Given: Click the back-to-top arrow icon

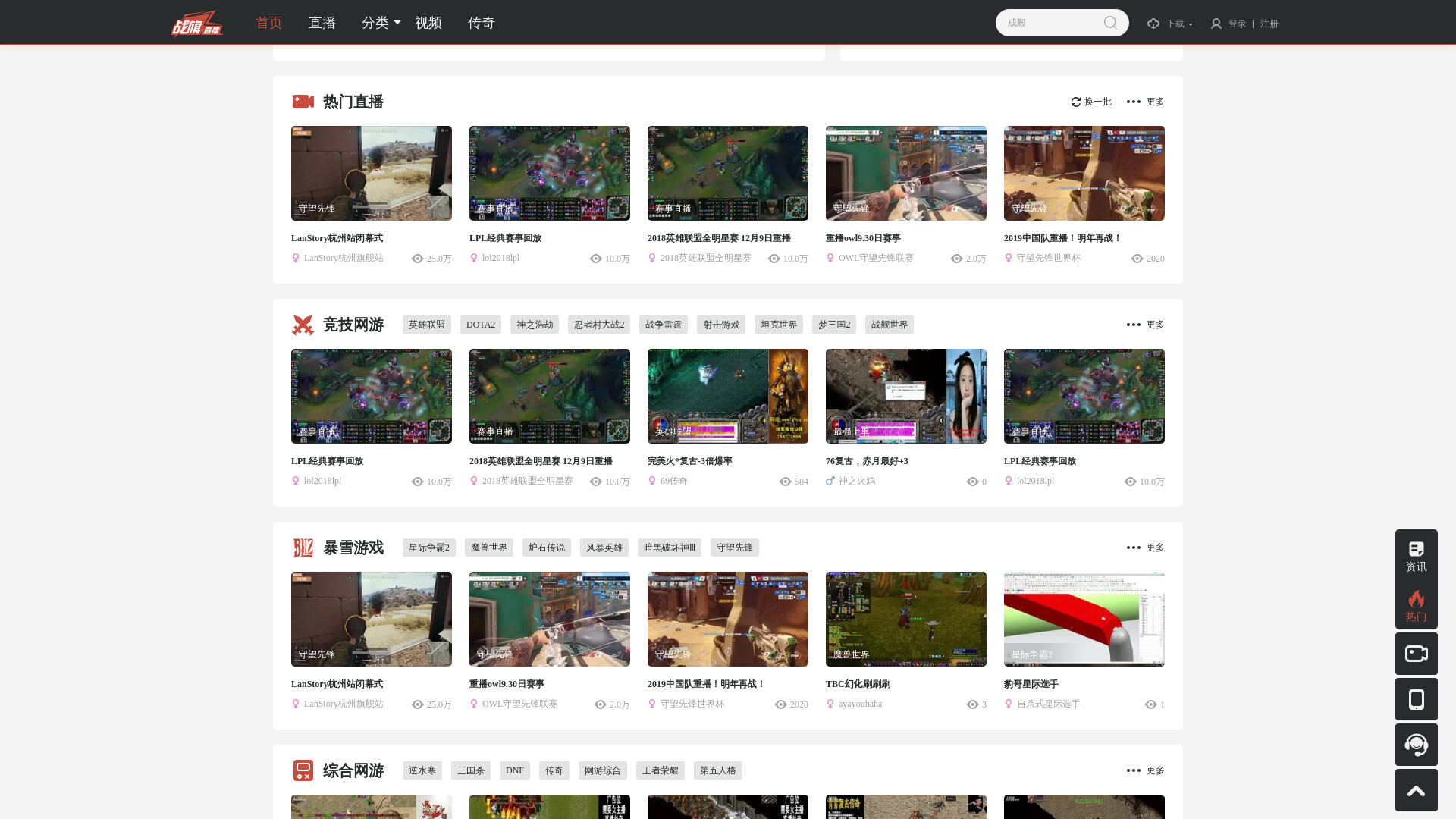Looking at the screenshot, I should point(1417,790).
